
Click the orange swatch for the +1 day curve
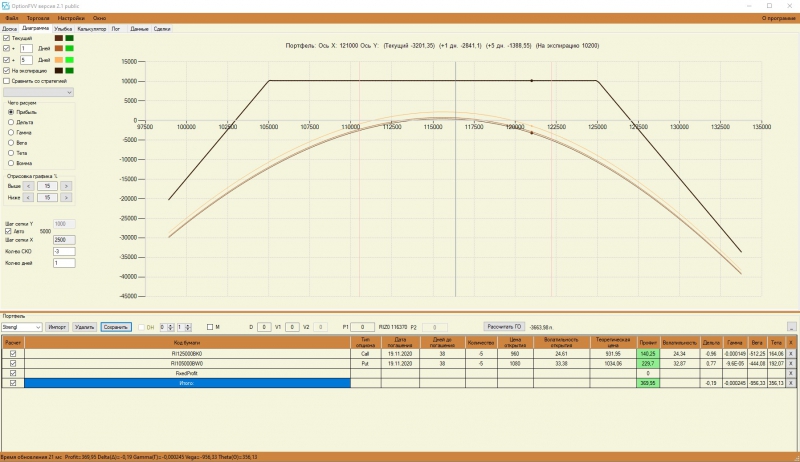coord(59,48)
